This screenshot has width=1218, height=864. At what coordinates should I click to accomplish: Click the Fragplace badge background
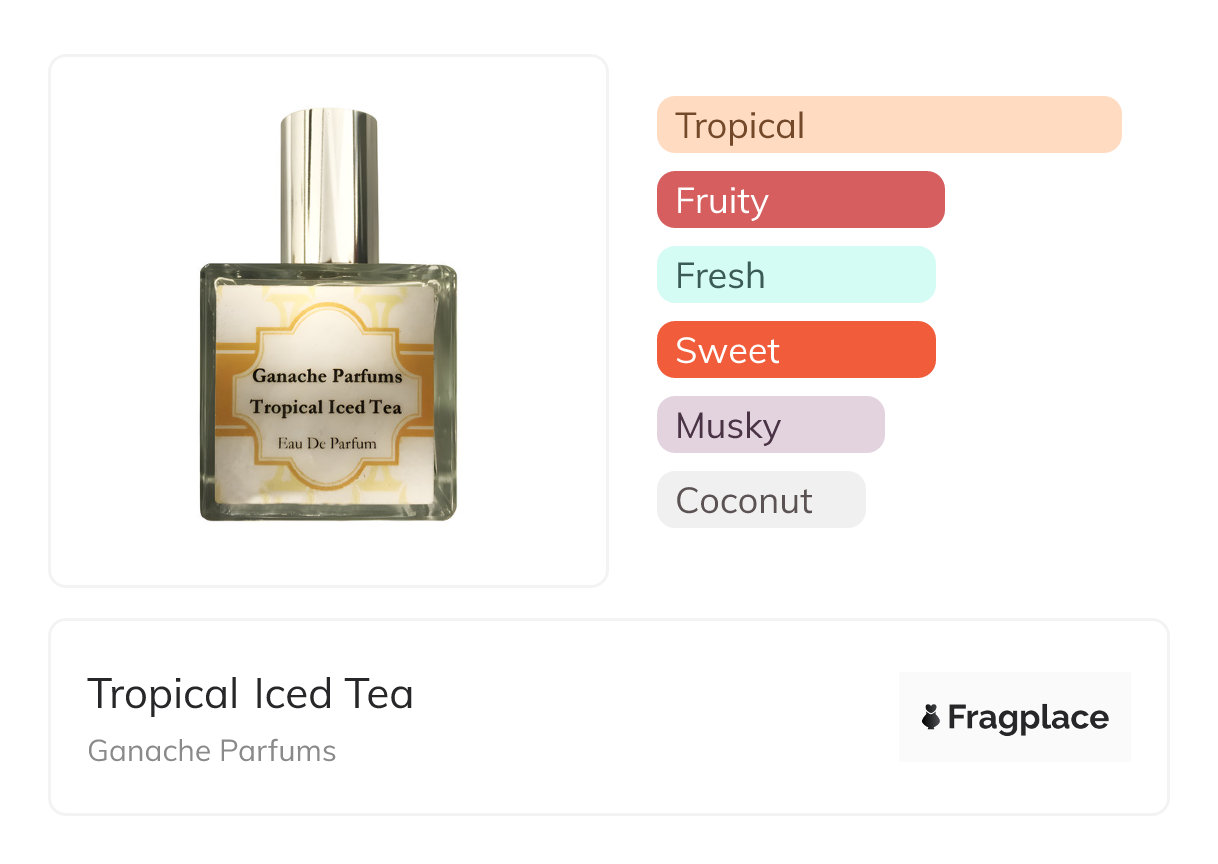[1015, 717]
